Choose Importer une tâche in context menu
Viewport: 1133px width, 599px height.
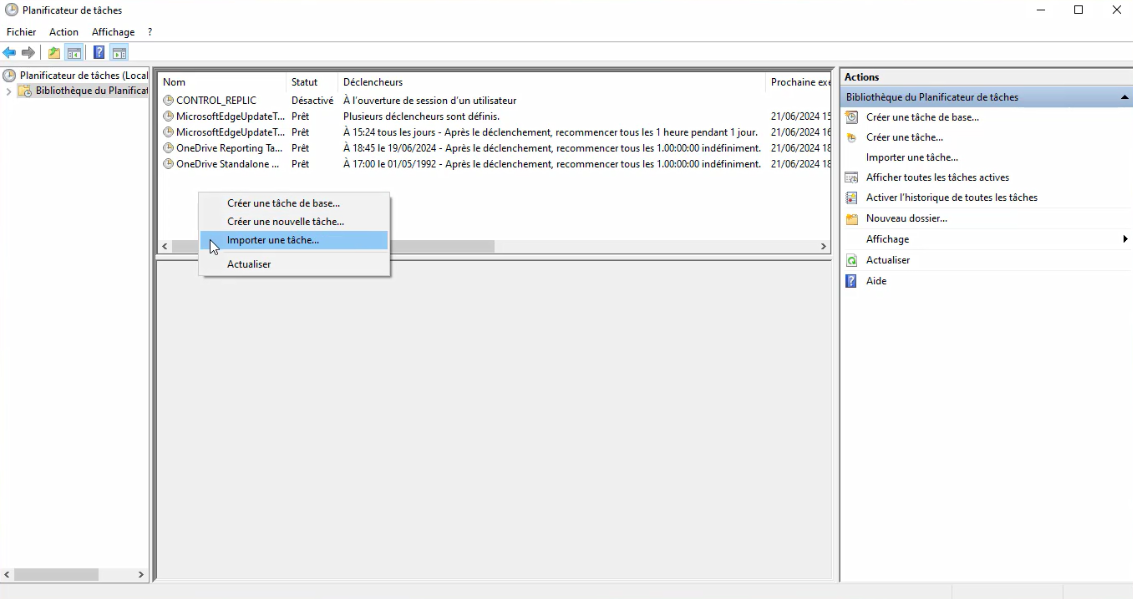point(273,240)
